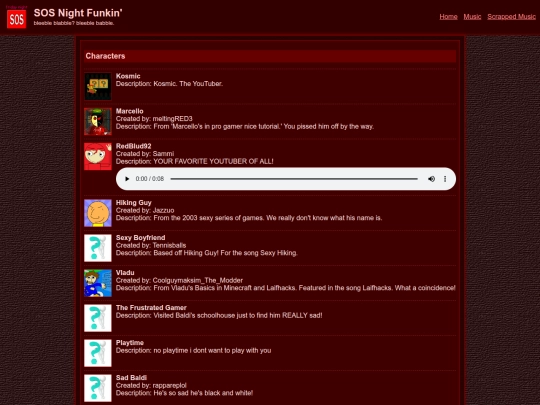
Task: Click 'Created by: rappareplol' text
Action: (151, 385)
